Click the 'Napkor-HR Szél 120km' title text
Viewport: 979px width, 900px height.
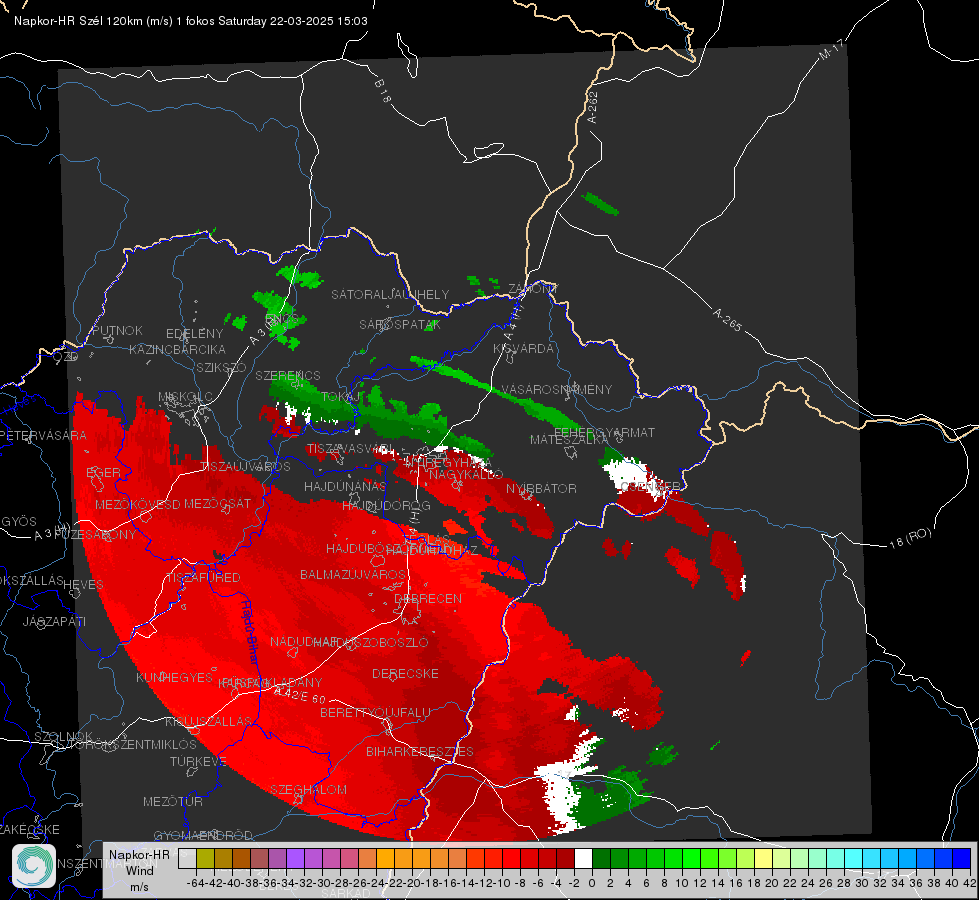[x=79, y=21]
